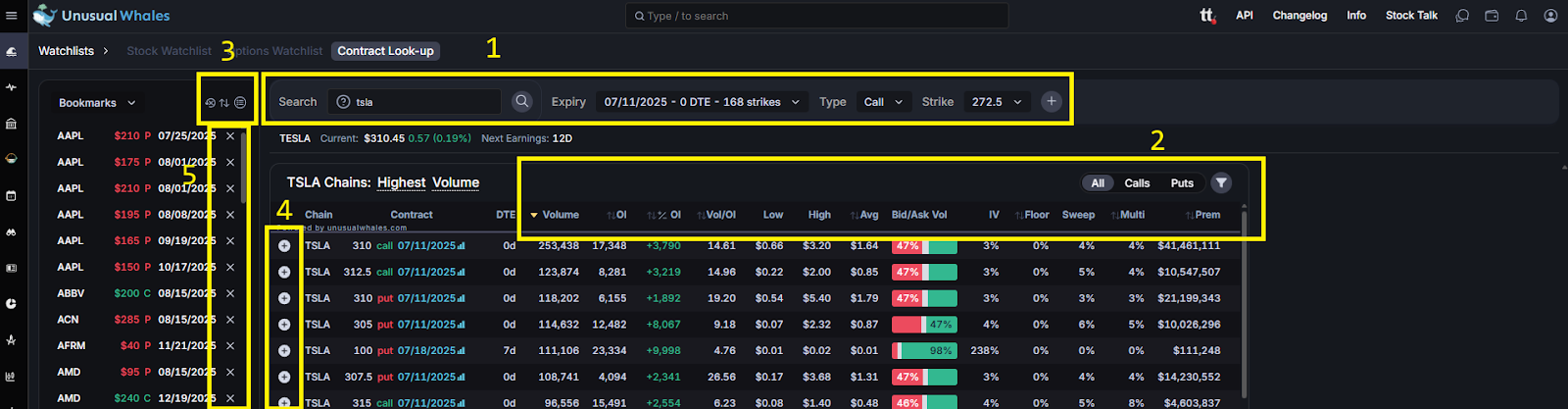Screen dimensions: 1568x409
Task: Sort table by Vol/OI column
Action: [x=715, y=215]
